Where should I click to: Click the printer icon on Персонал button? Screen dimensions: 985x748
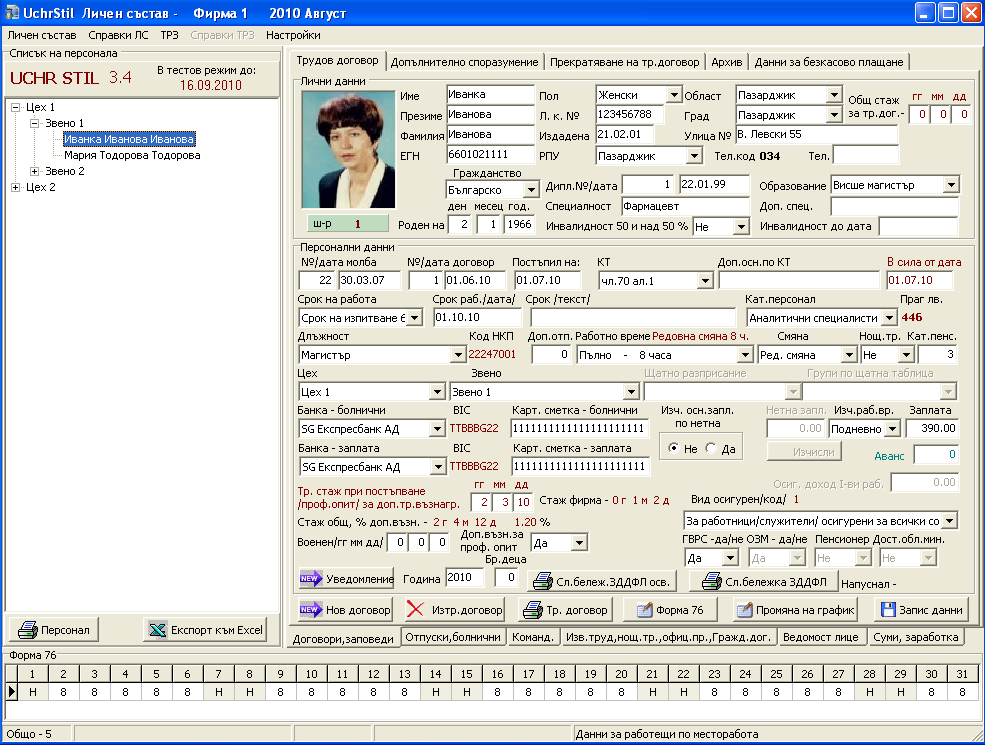point(26,630)
